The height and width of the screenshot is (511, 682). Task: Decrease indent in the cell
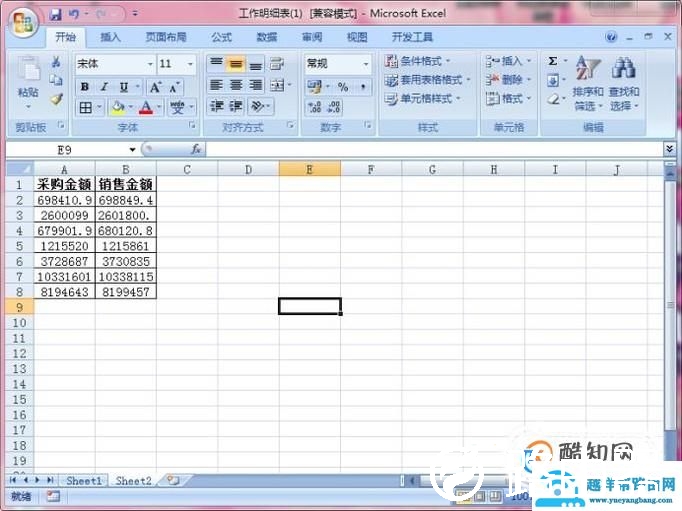[x=216, y=106]
